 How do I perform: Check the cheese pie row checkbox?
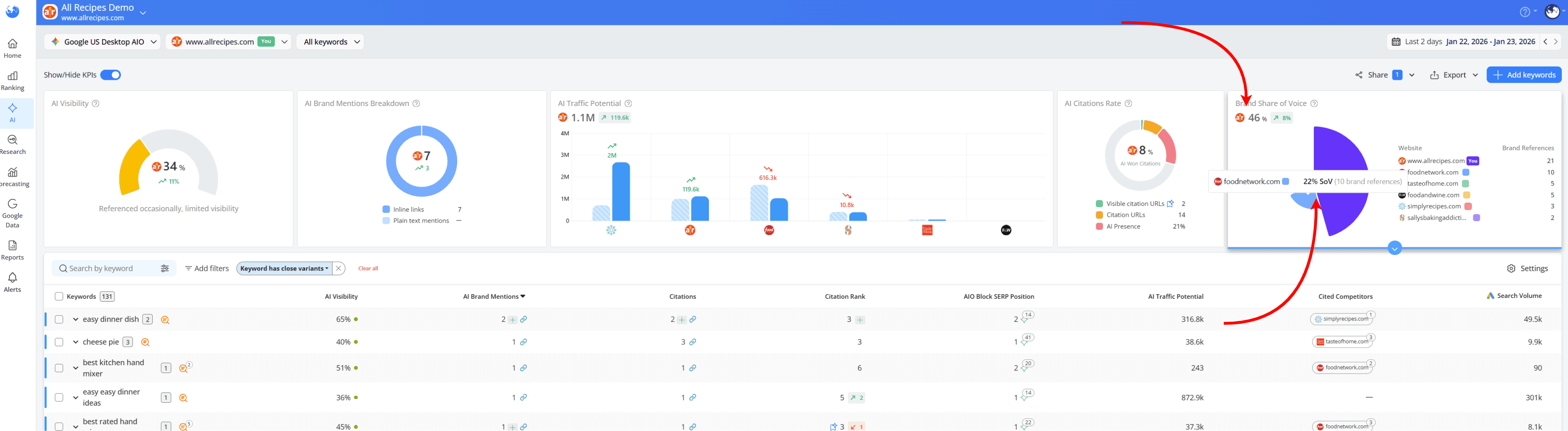(x=59, y=342)
